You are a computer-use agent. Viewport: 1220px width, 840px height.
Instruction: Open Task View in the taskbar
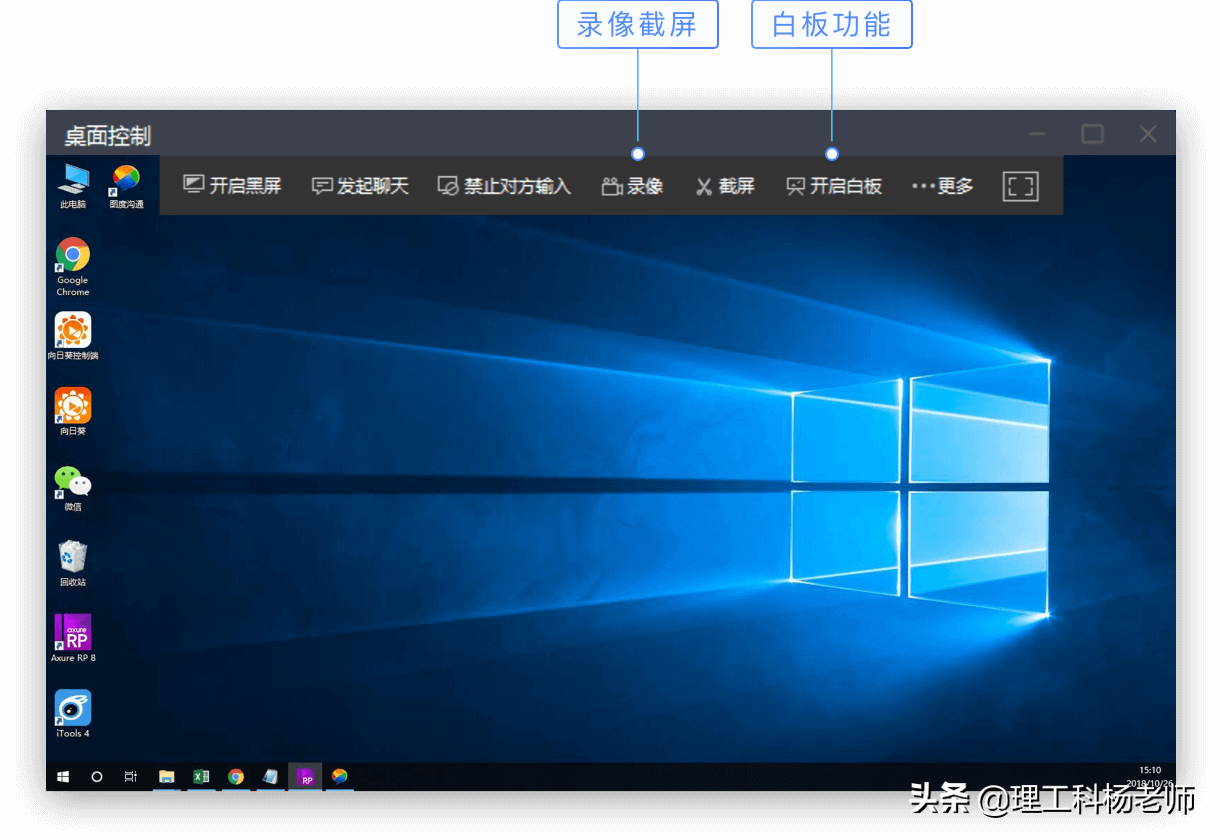click(x=131, y=776)
